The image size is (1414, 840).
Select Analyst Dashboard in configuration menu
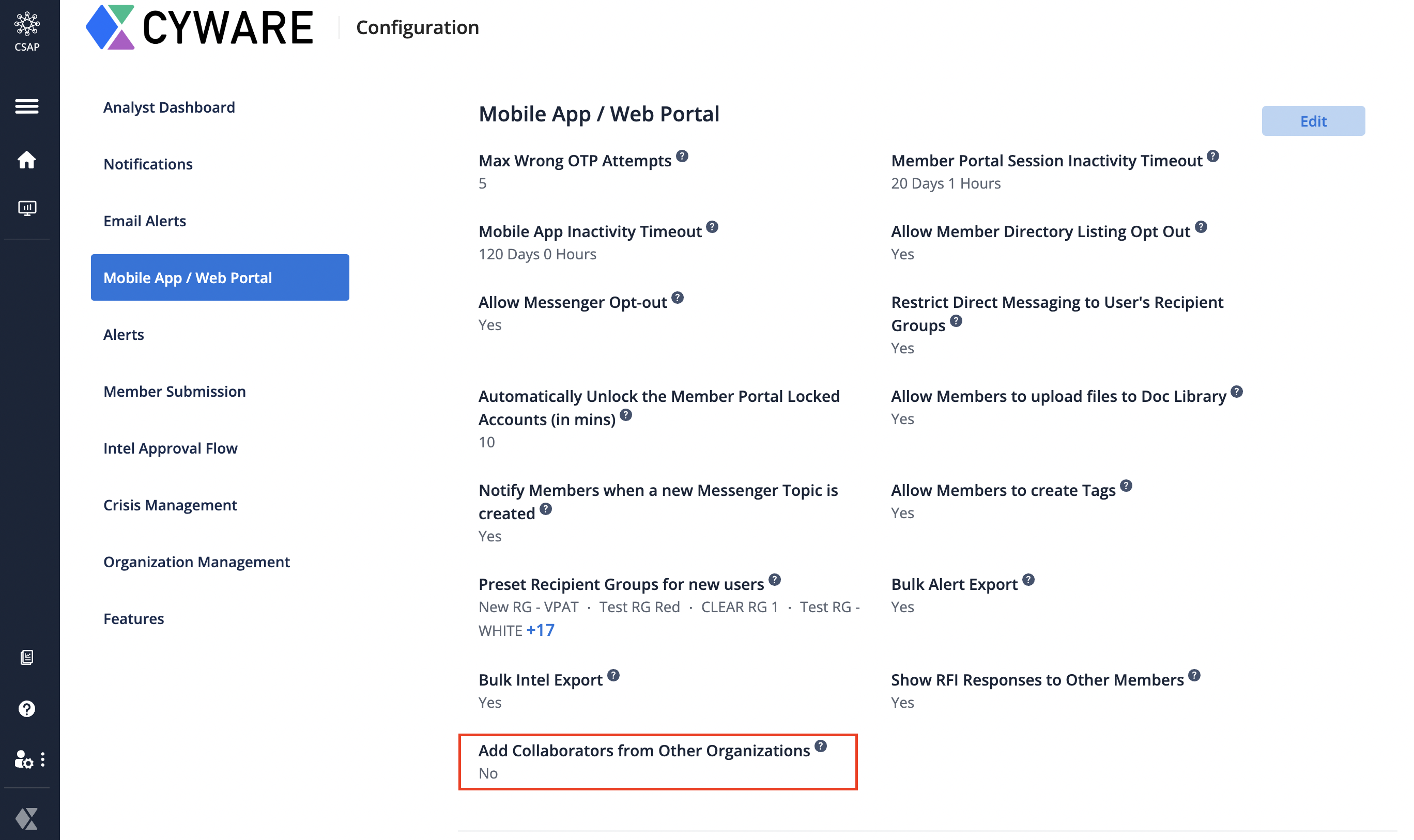169,107
